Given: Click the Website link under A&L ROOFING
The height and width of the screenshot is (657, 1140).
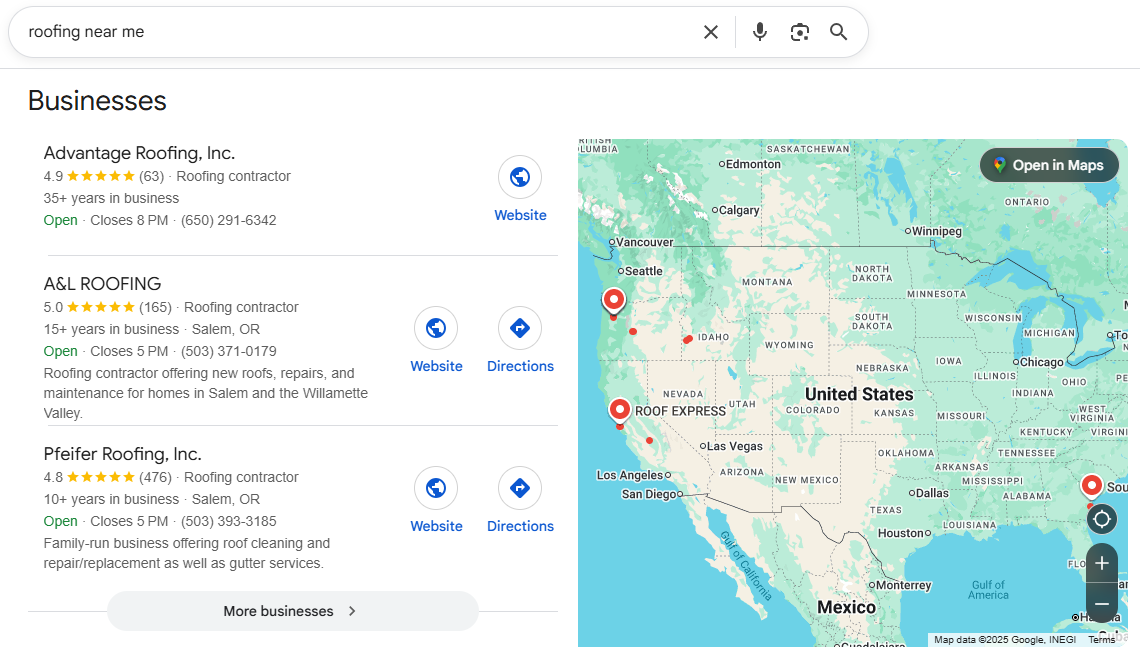Looking at the screenshot, I should [436, 327].
